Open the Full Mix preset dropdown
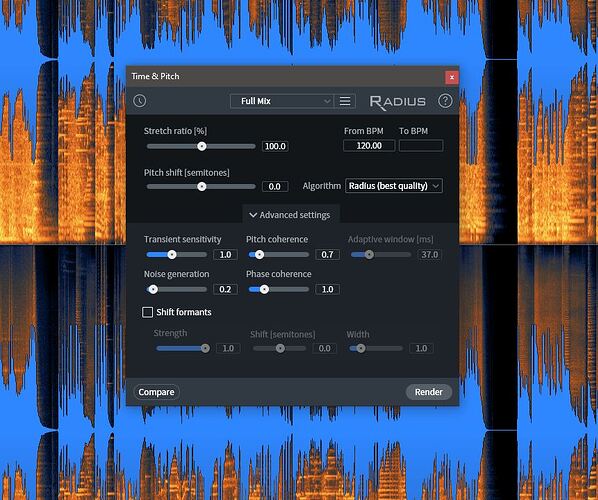Screen dimensions: 598x500 point(281,101)
